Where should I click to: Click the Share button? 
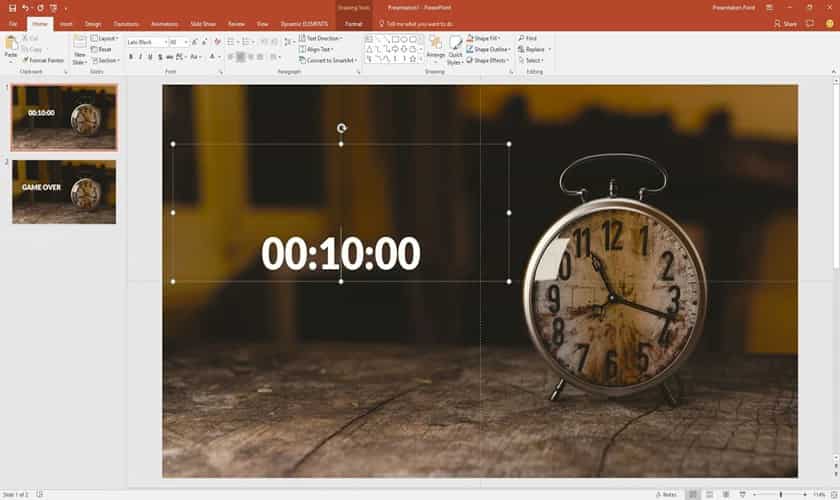[x=787, y=23]
